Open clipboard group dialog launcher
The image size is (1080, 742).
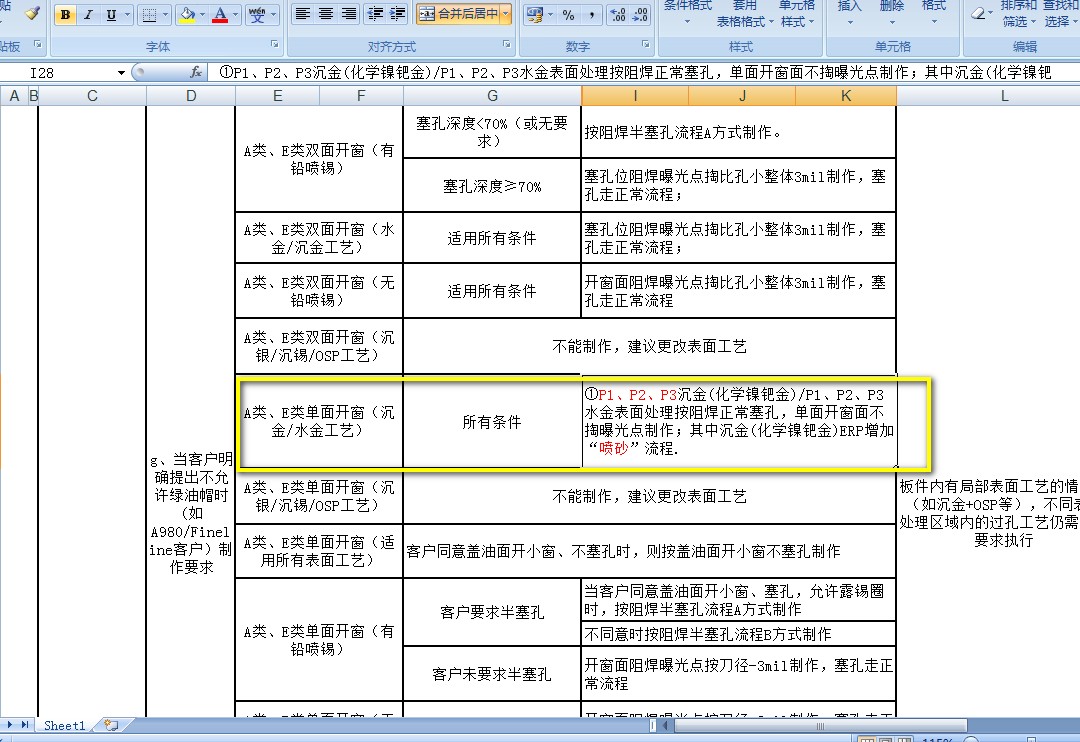38,44
